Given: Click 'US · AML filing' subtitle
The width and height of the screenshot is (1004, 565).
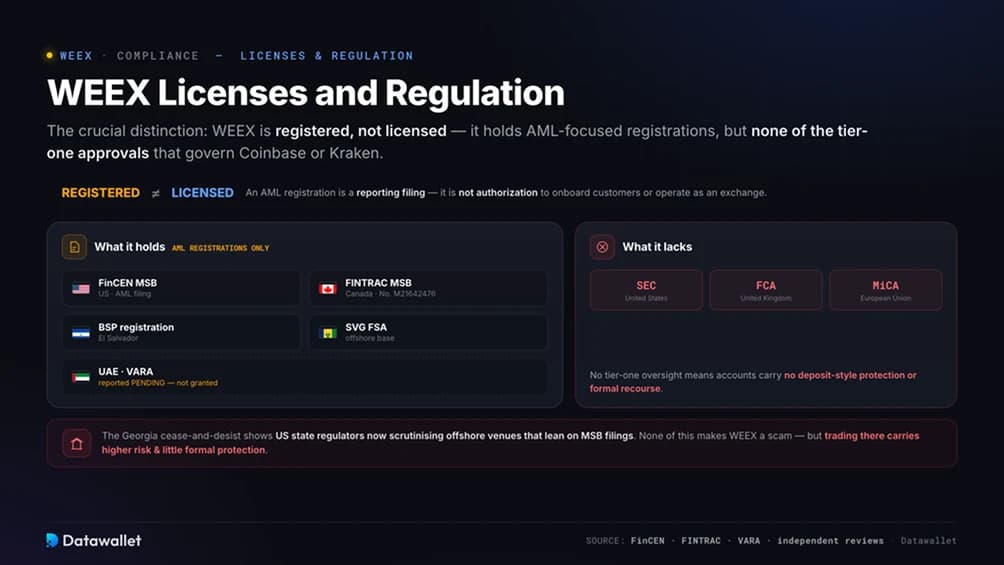Looking at the screenshot, I should click(124, 294).
